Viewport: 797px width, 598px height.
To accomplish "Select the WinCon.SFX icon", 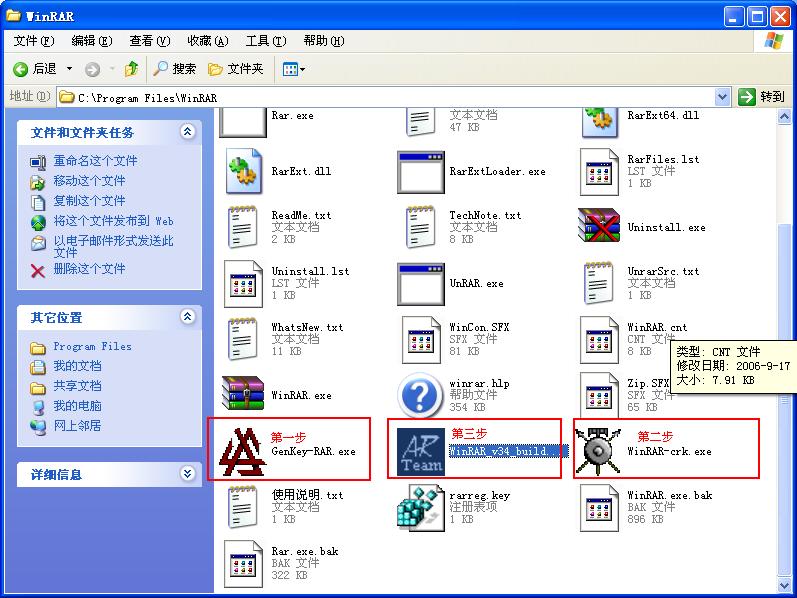I will pos(421,340).
